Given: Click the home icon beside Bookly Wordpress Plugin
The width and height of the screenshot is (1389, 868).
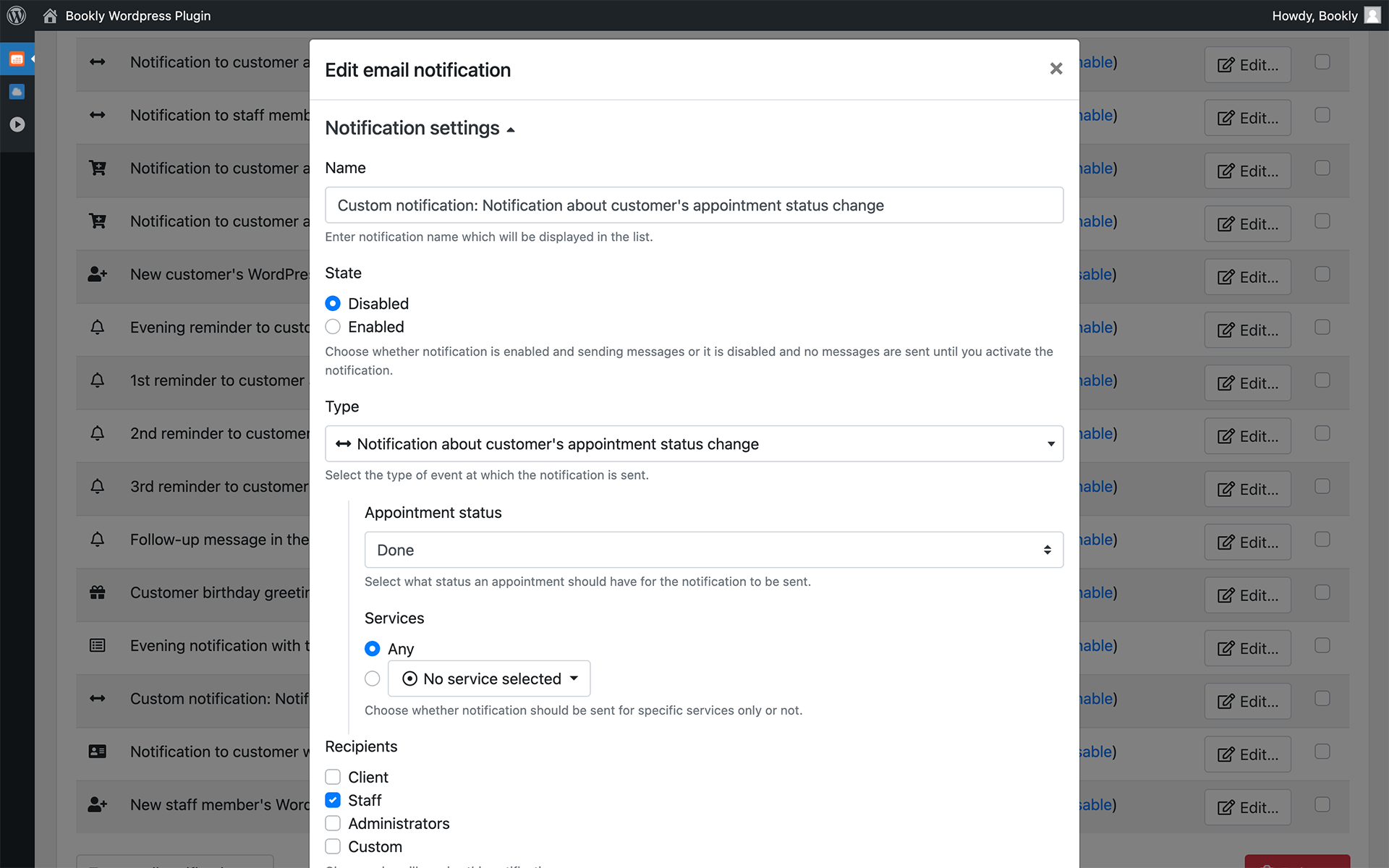Looking at the screenshot, I should click(x=50, y=16).
